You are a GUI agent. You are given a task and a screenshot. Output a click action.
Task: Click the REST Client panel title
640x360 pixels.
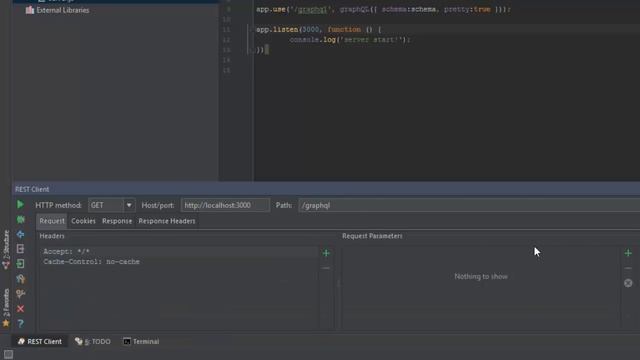pyautogui.click(x=32, y=189)
